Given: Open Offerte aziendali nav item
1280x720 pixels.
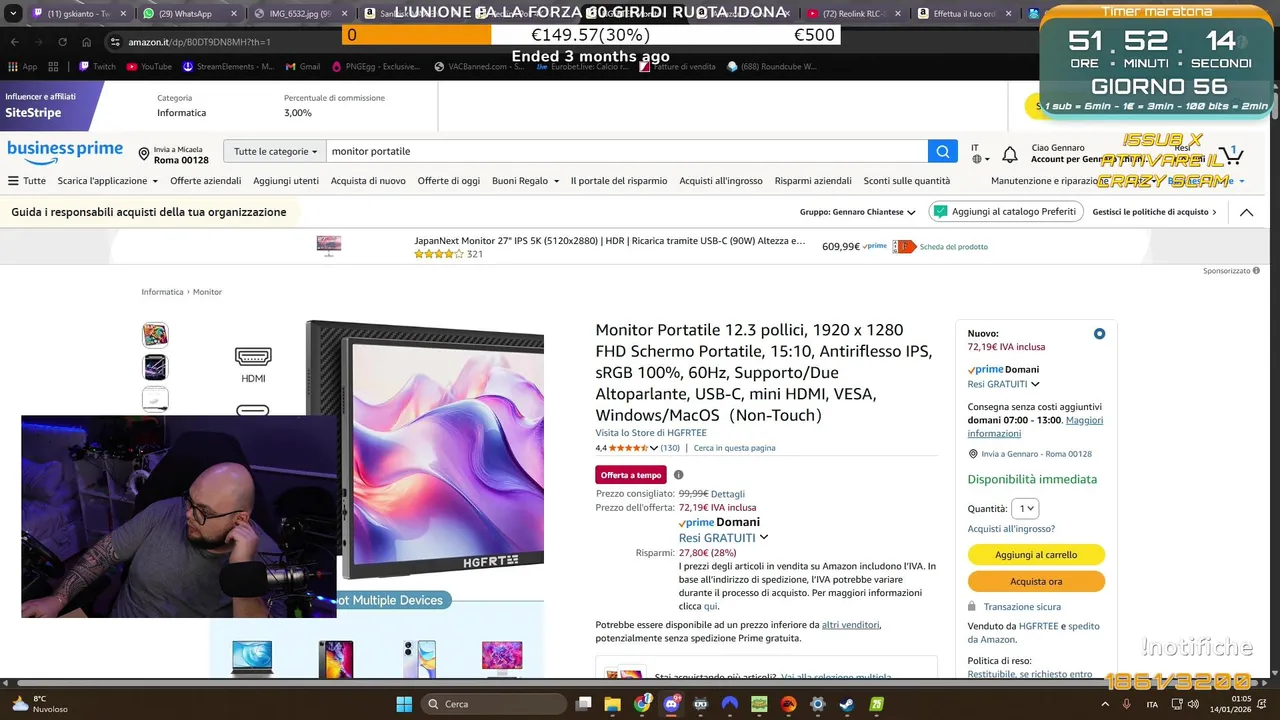Looking at the screenshot, I should point(205,181).
